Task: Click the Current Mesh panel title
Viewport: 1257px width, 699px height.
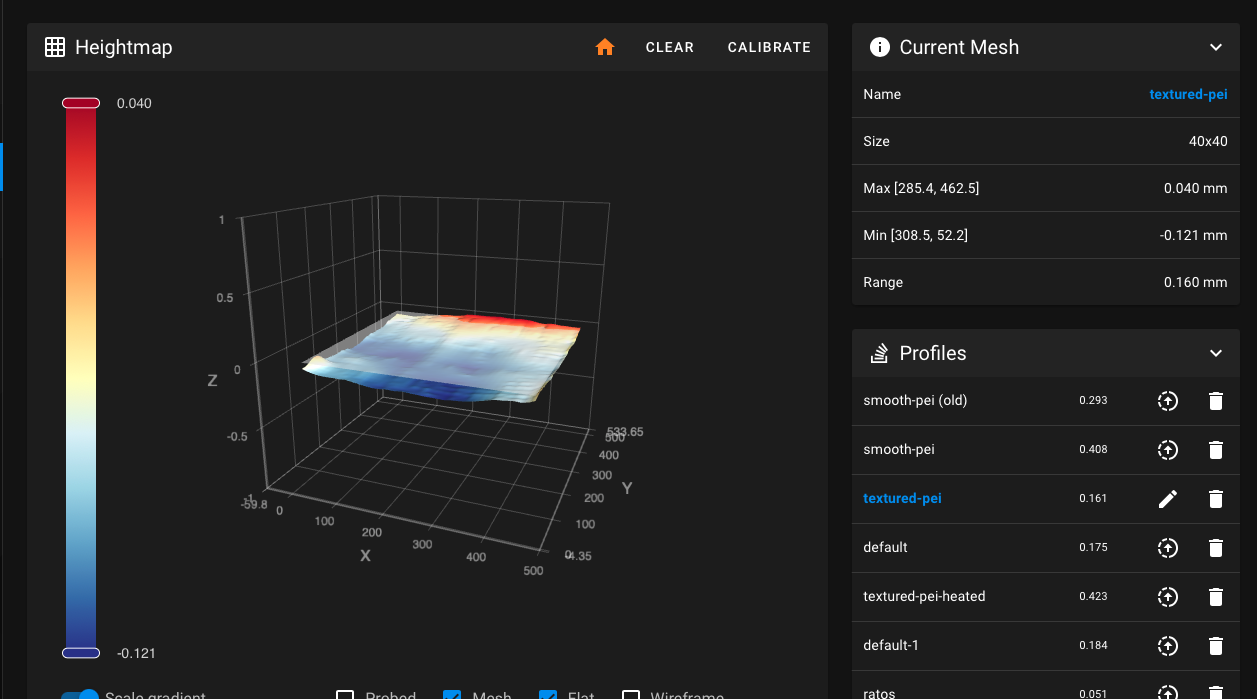Action: (x=959, y=47)
